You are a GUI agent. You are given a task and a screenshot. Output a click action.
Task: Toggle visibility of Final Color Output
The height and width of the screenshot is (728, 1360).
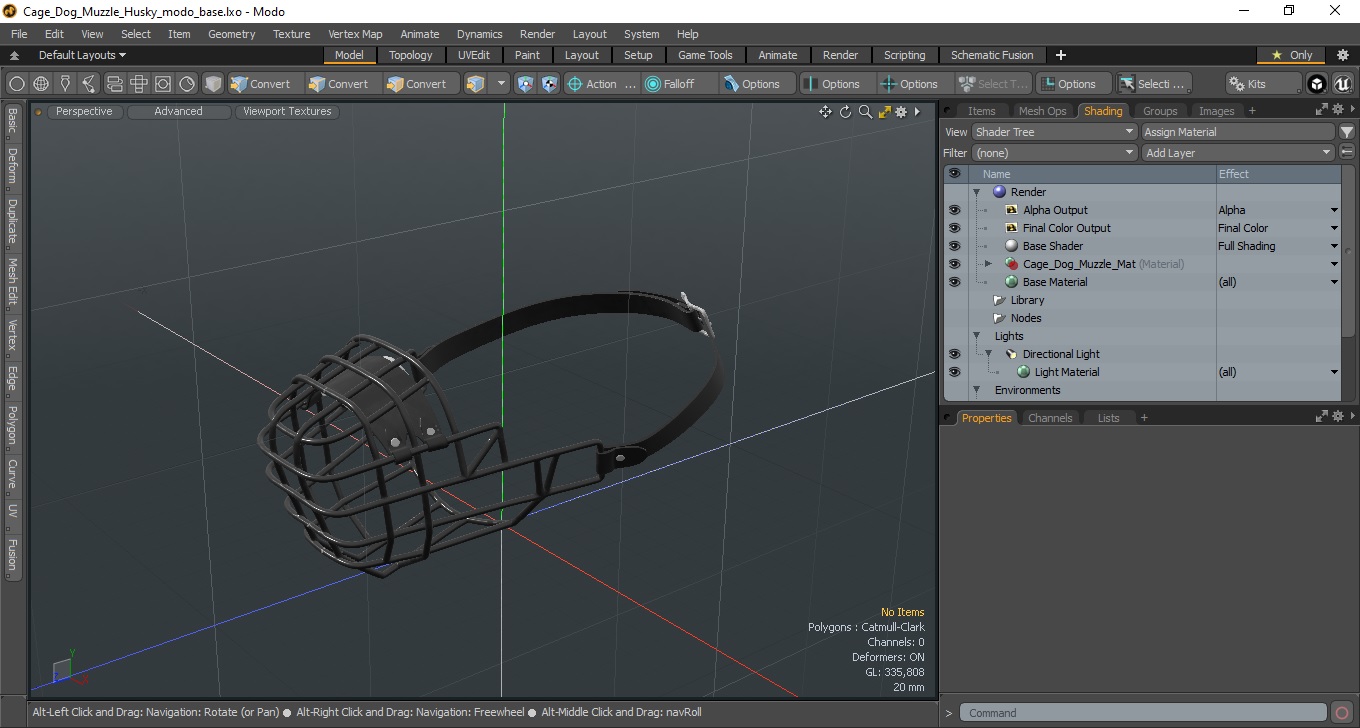[x=954, y=228]
